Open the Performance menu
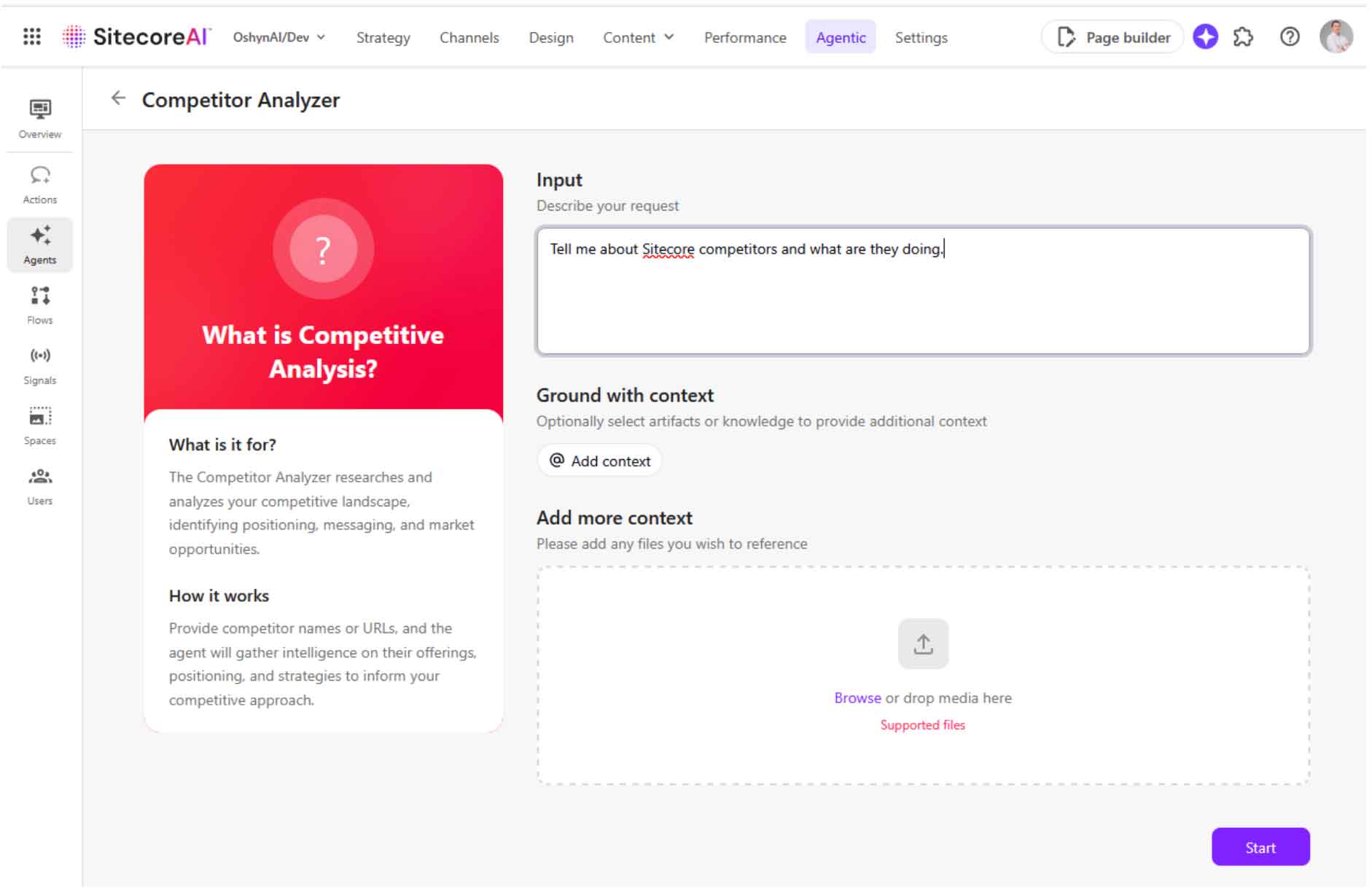The height and width of the screenshot is (889, 1372). tap(744, 37)
